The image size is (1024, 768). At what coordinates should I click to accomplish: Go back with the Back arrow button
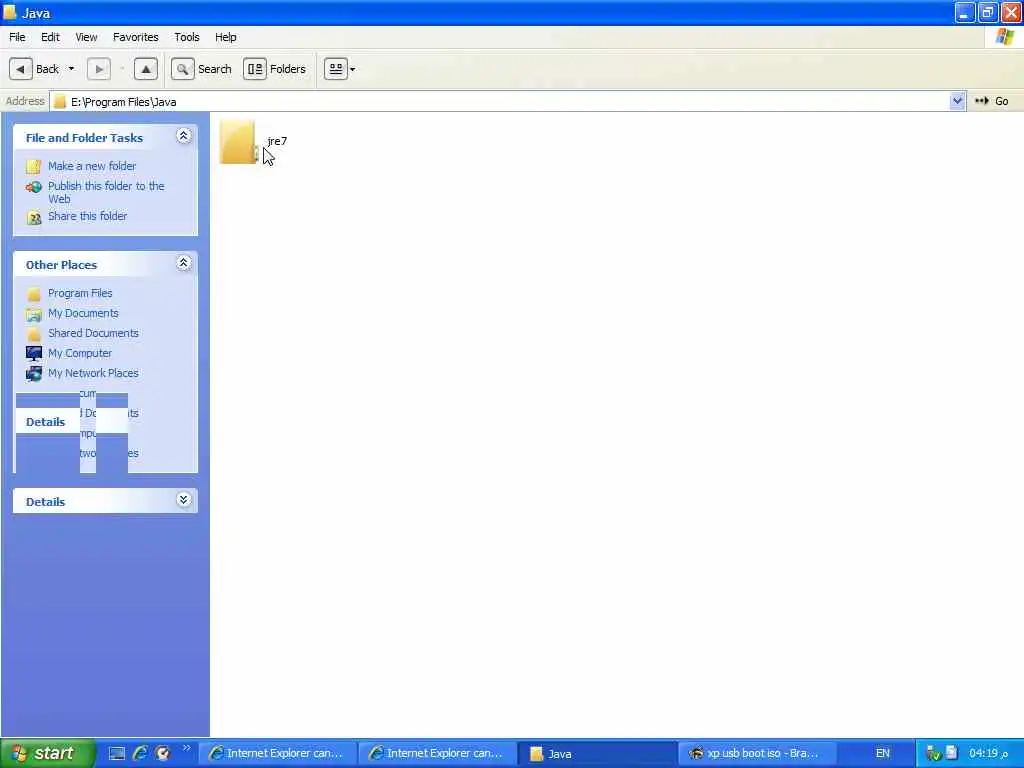21,69
